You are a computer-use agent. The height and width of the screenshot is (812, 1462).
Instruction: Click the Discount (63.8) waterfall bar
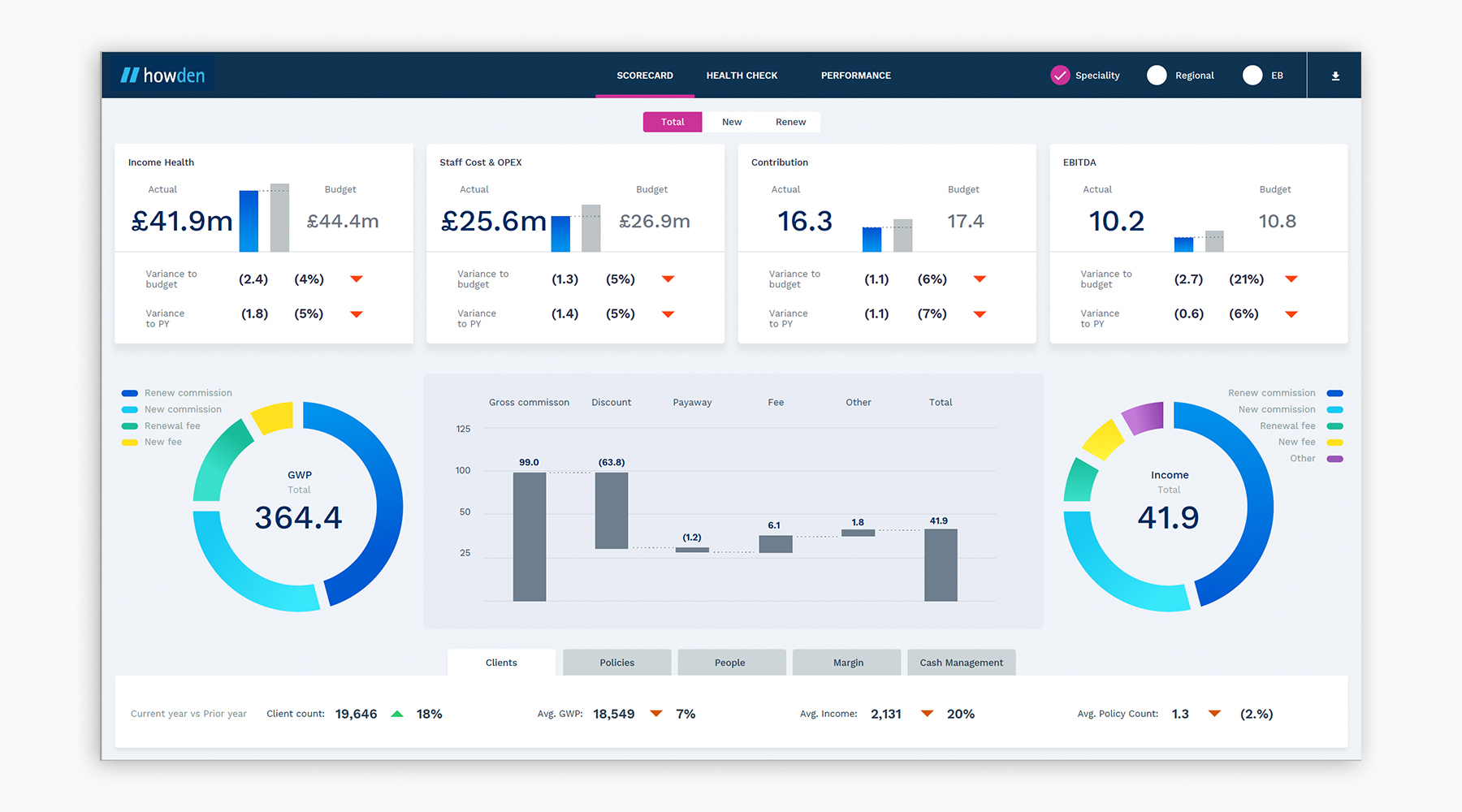point(612,511)
